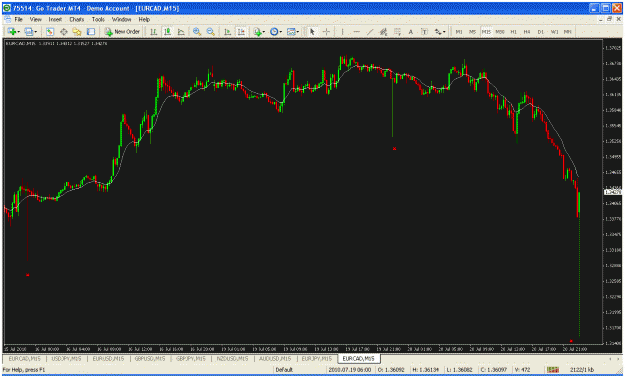Click the date 2010.07.19 06:00 in status bar
Screen dimensions: 625x376
(350, 370)
